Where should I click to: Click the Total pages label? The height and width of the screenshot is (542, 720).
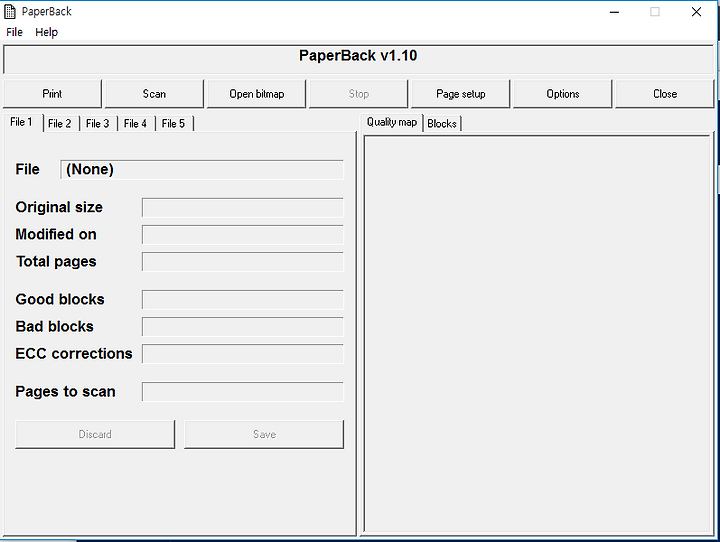(56, 262)
